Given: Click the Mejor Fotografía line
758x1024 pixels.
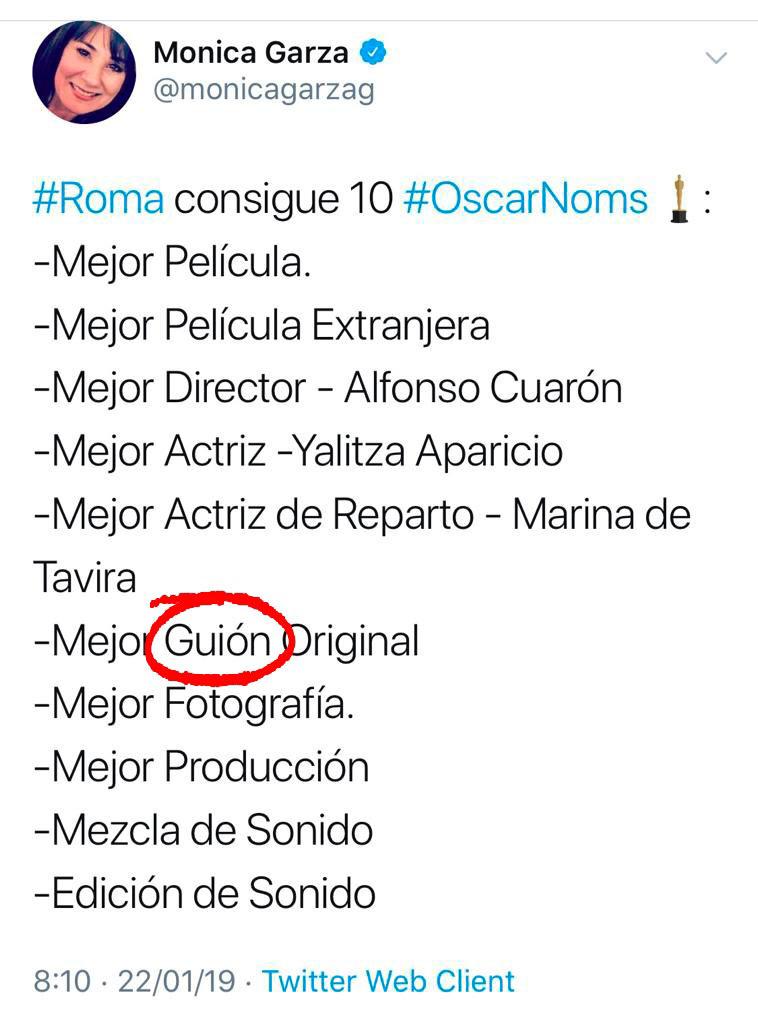Looking at the screenshot, I should [x=194, y=705].
